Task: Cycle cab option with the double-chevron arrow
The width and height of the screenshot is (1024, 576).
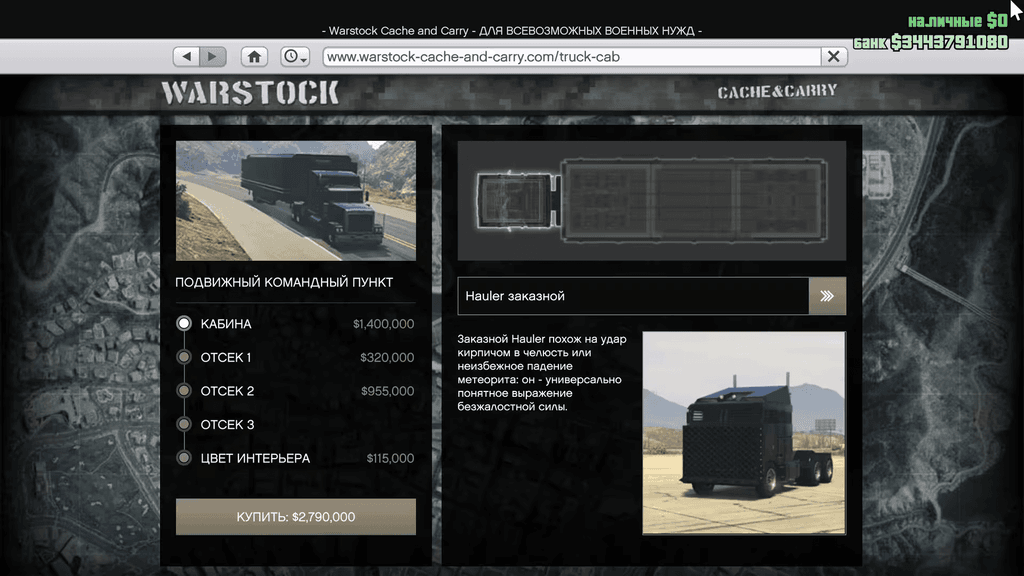Action: (x=827, y=296)
